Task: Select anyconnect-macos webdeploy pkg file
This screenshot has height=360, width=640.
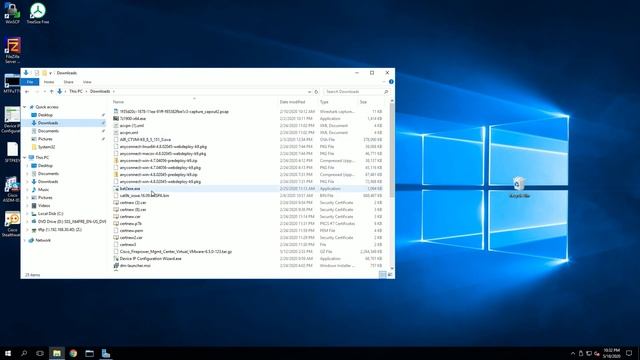Action: click(163, 153)
